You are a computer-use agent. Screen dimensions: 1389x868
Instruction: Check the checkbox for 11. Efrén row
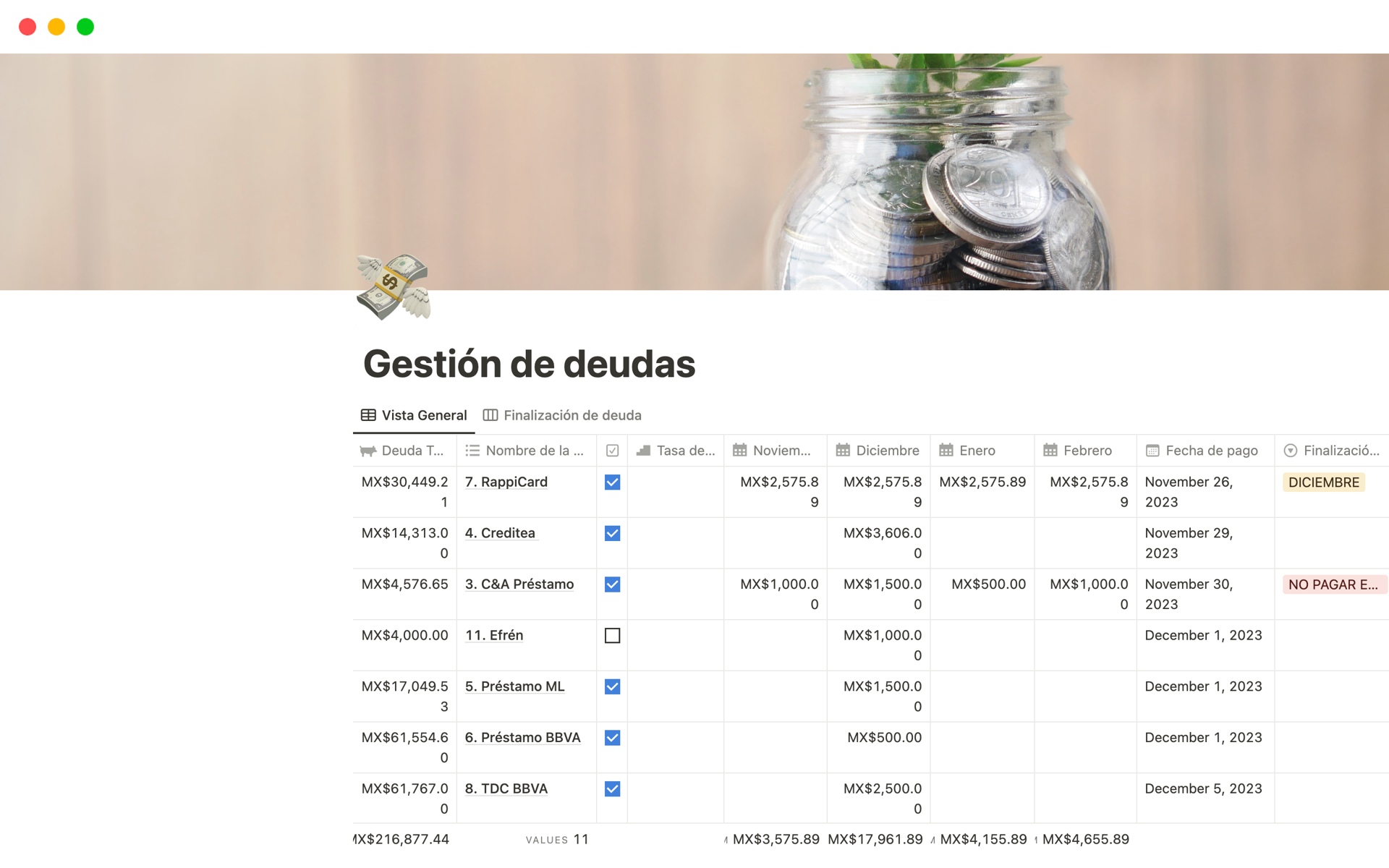(x=612, y=636)
